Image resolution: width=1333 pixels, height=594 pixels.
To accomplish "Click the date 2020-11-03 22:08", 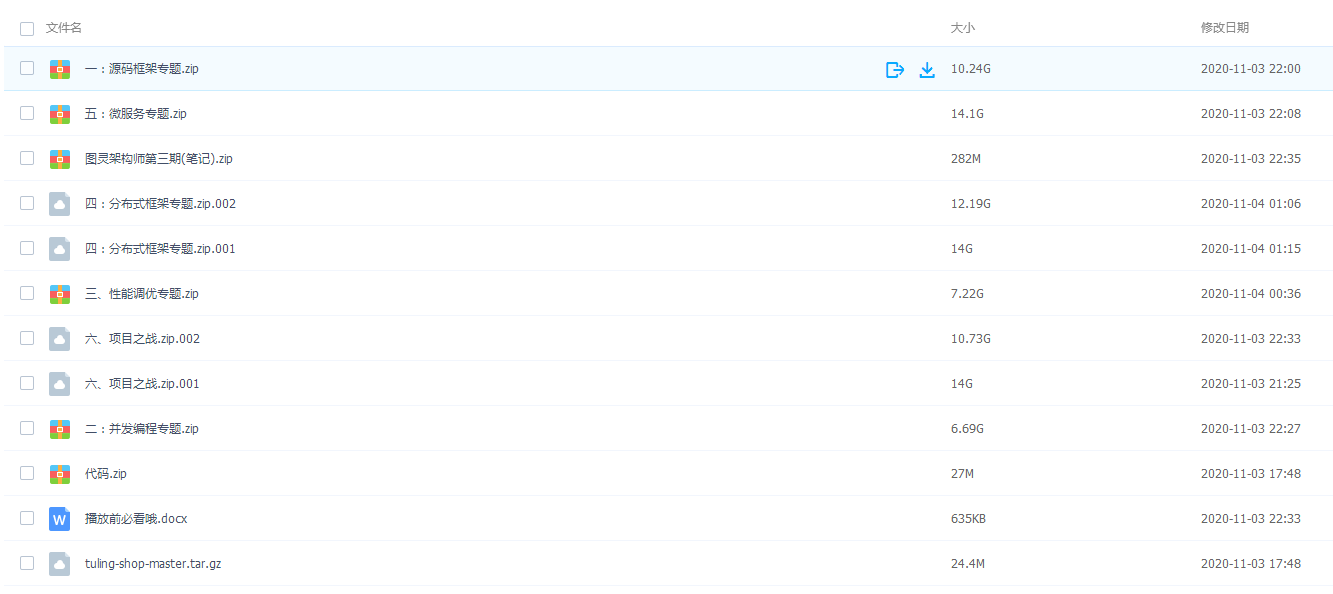I will (1251, 114).
